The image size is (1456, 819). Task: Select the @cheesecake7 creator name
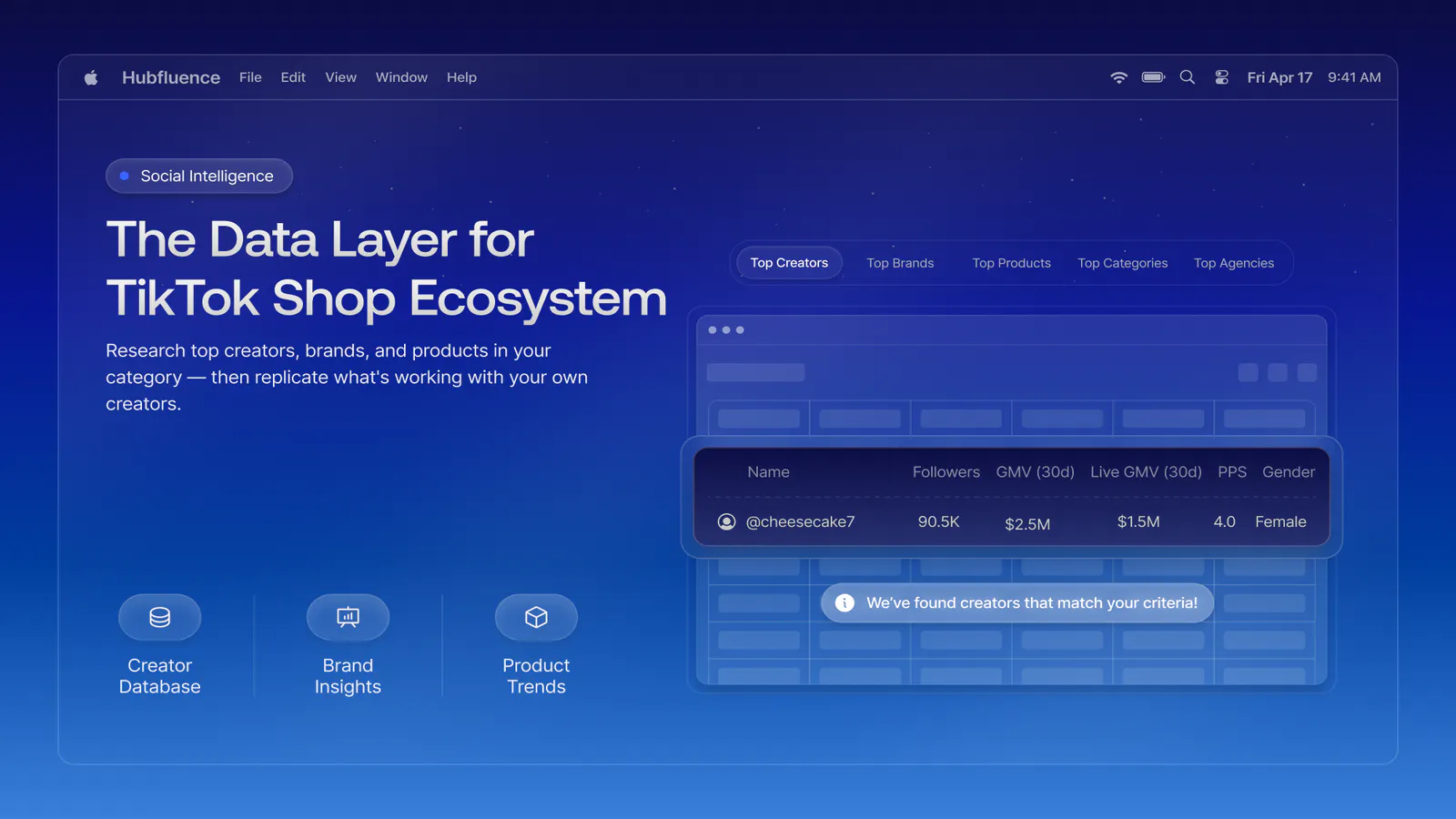(800, 521)
